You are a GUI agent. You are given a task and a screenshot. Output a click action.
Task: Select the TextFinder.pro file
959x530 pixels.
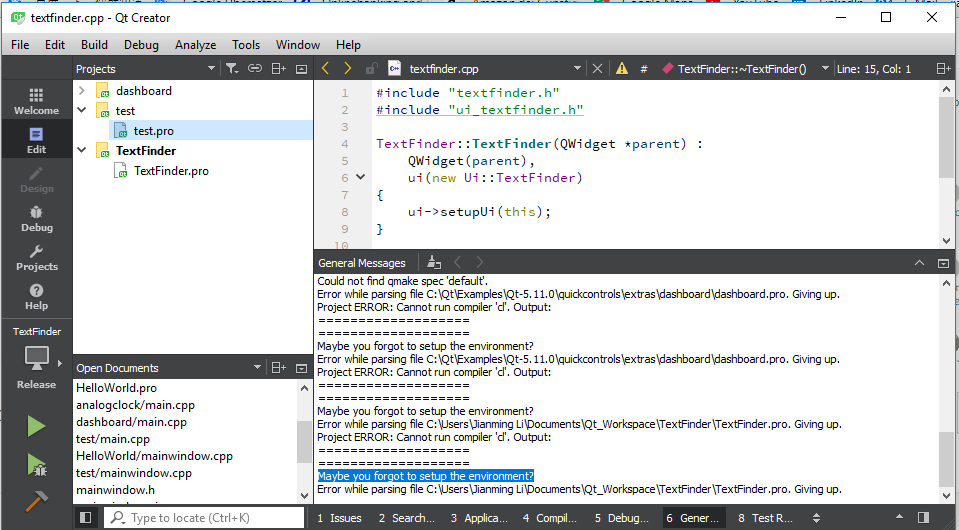(171, 171)
